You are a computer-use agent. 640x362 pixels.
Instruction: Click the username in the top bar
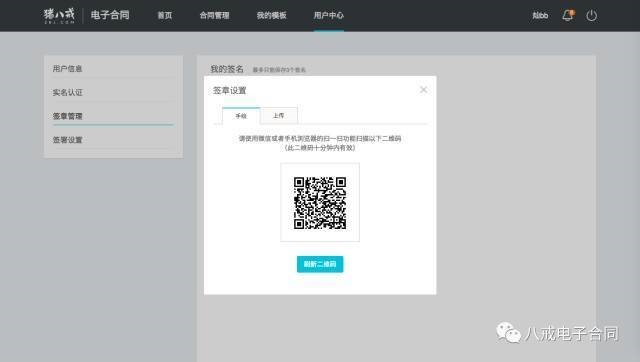coord(540,16)
